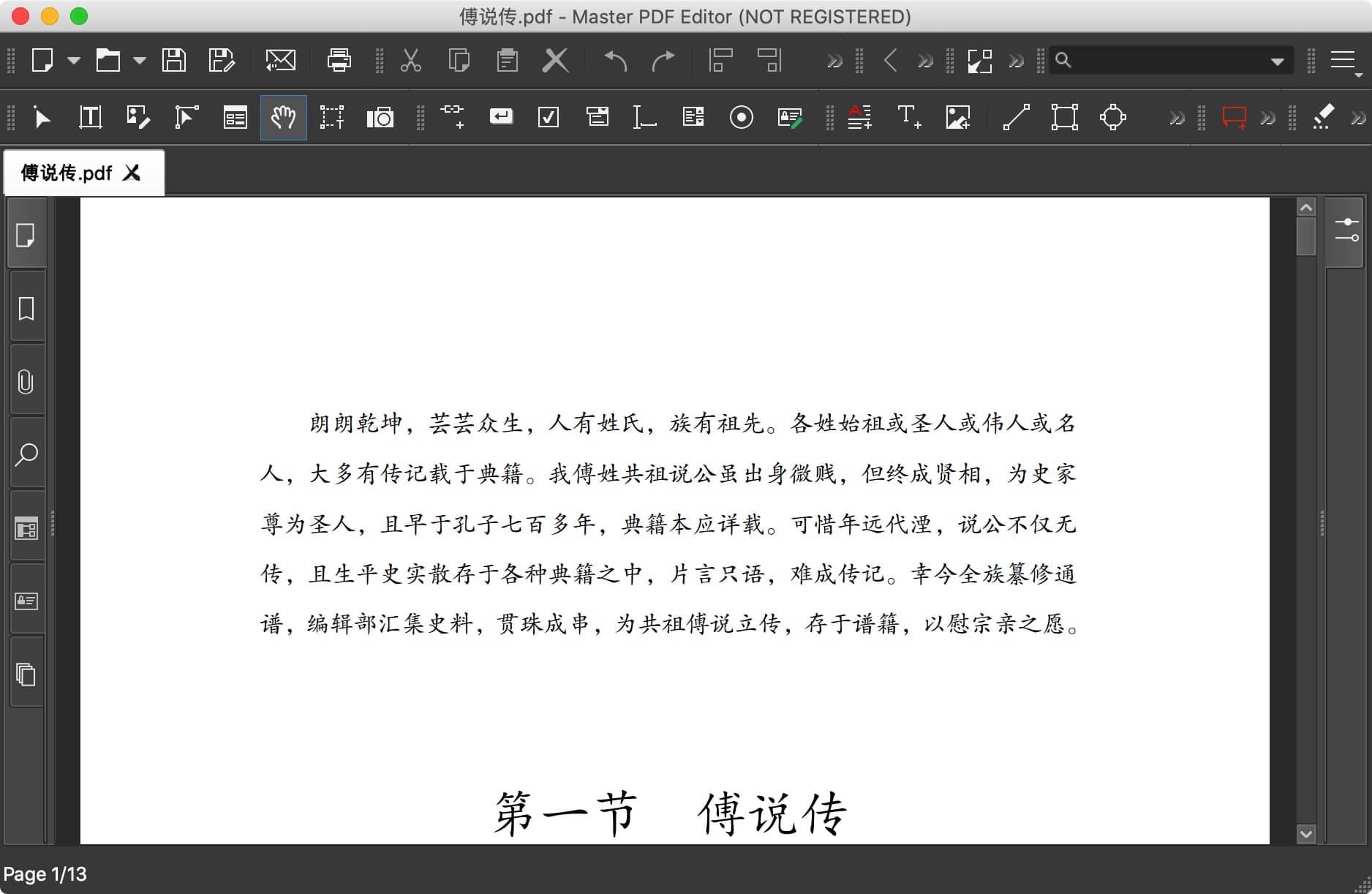The height and width of the screenshot is (894, 1372).
Task: Add a push Button form field
Action: point(501,116)
